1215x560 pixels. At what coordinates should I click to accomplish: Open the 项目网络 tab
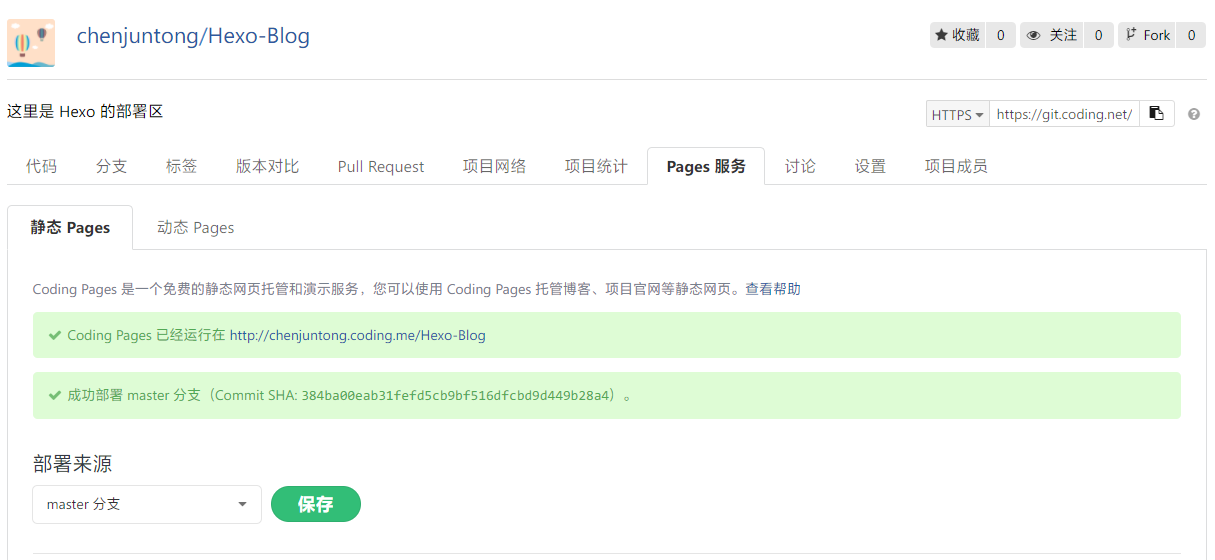494,166
